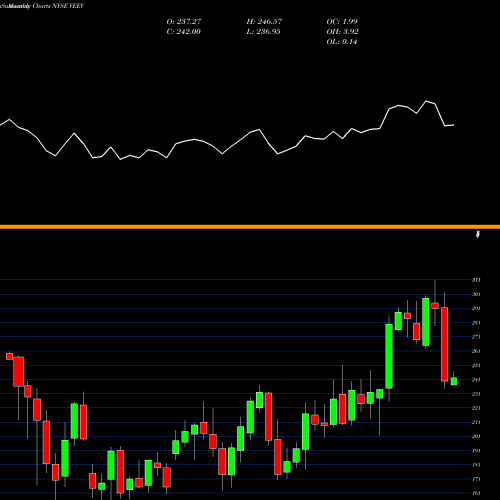The image size is (500, 500).
Task: Click the 201 price axis label
Action: [476, 436]
